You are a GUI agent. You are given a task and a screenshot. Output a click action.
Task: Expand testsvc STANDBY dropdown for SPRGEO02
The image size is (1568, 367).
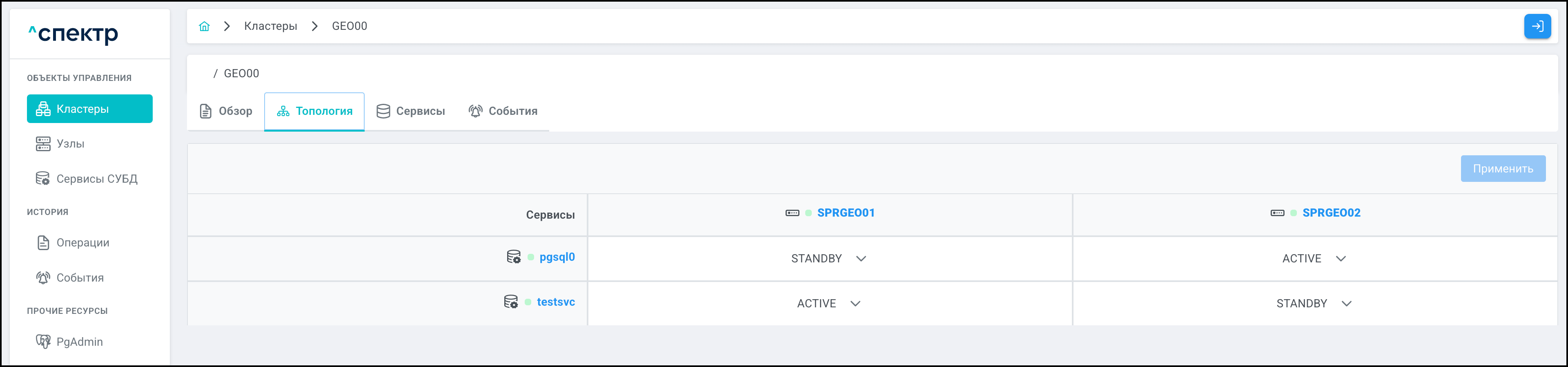coord(1314,304)
